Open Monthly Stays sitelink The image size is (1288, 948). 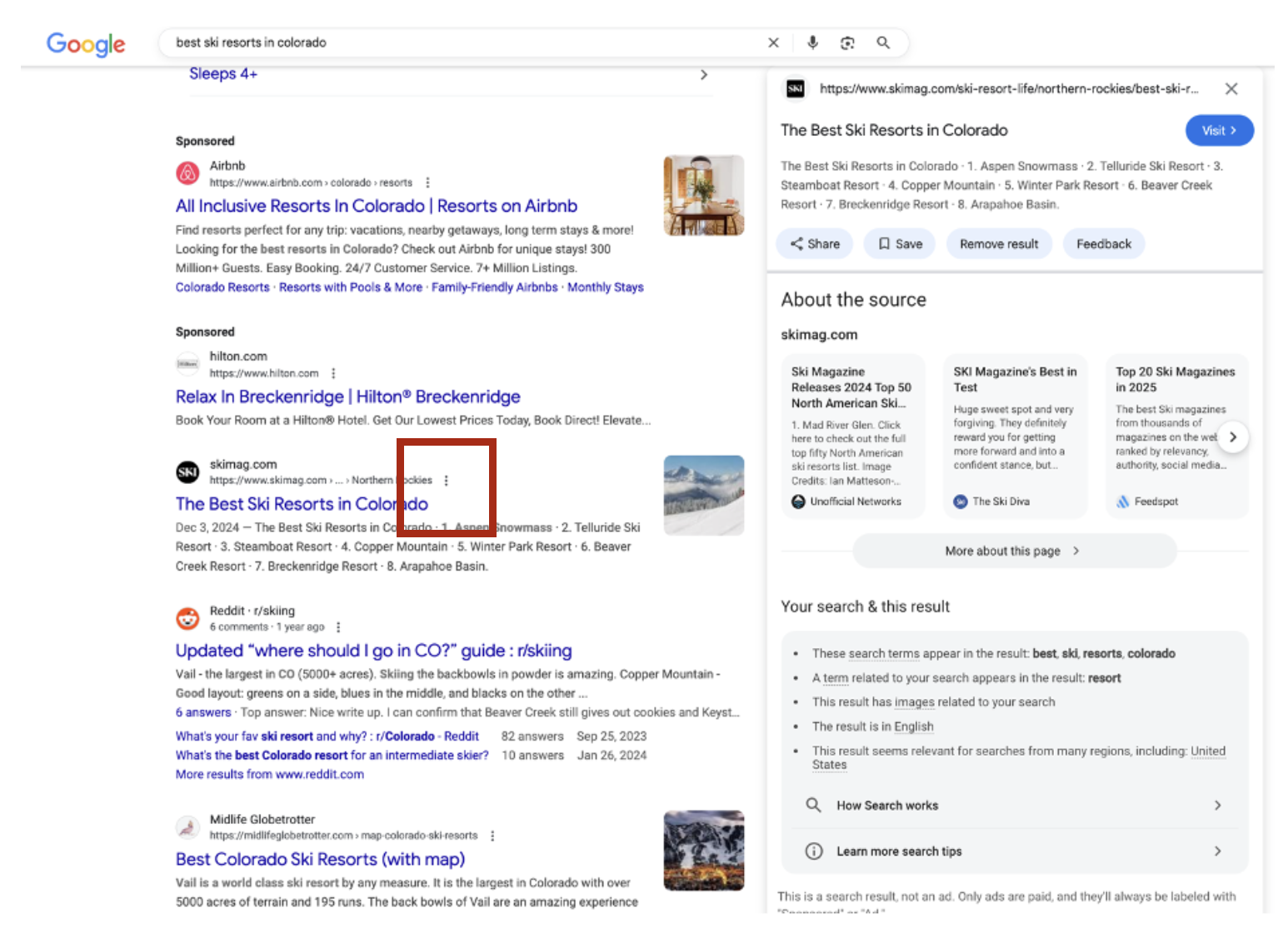point(606,287)
